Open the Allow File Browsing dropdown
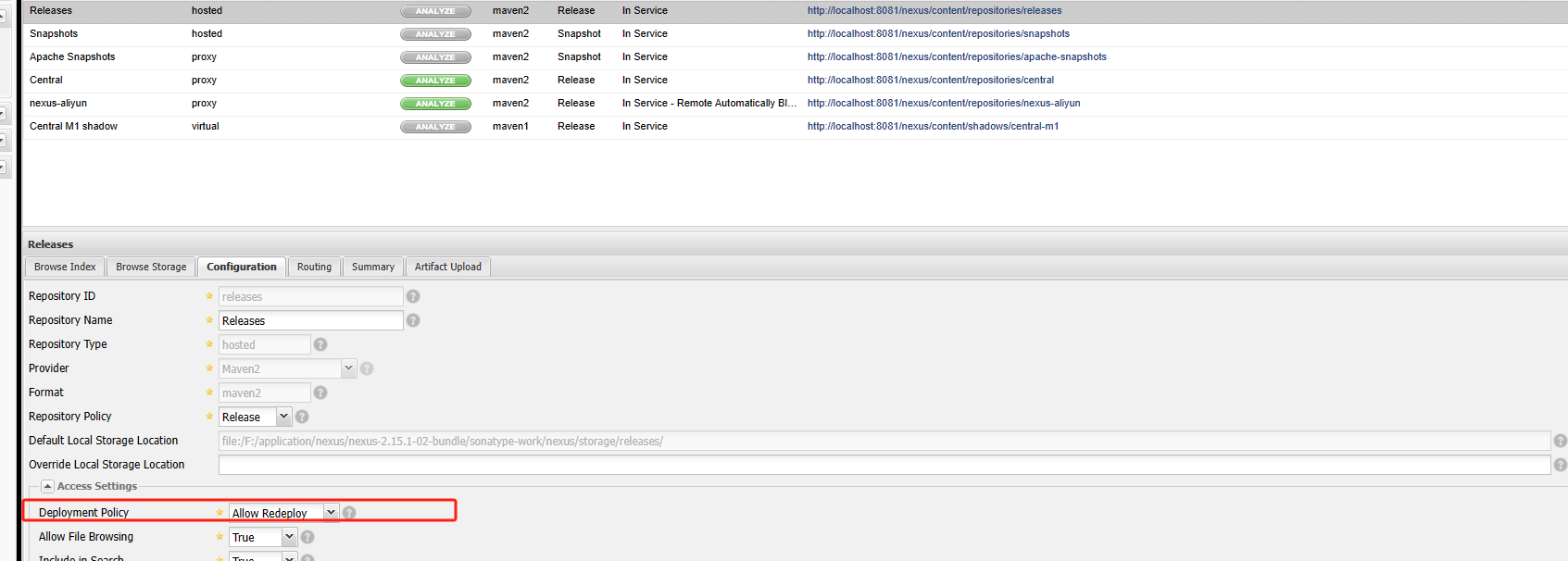Viewport: 1568px width, 561px height. pyautogui.click(x=289, y=537)
